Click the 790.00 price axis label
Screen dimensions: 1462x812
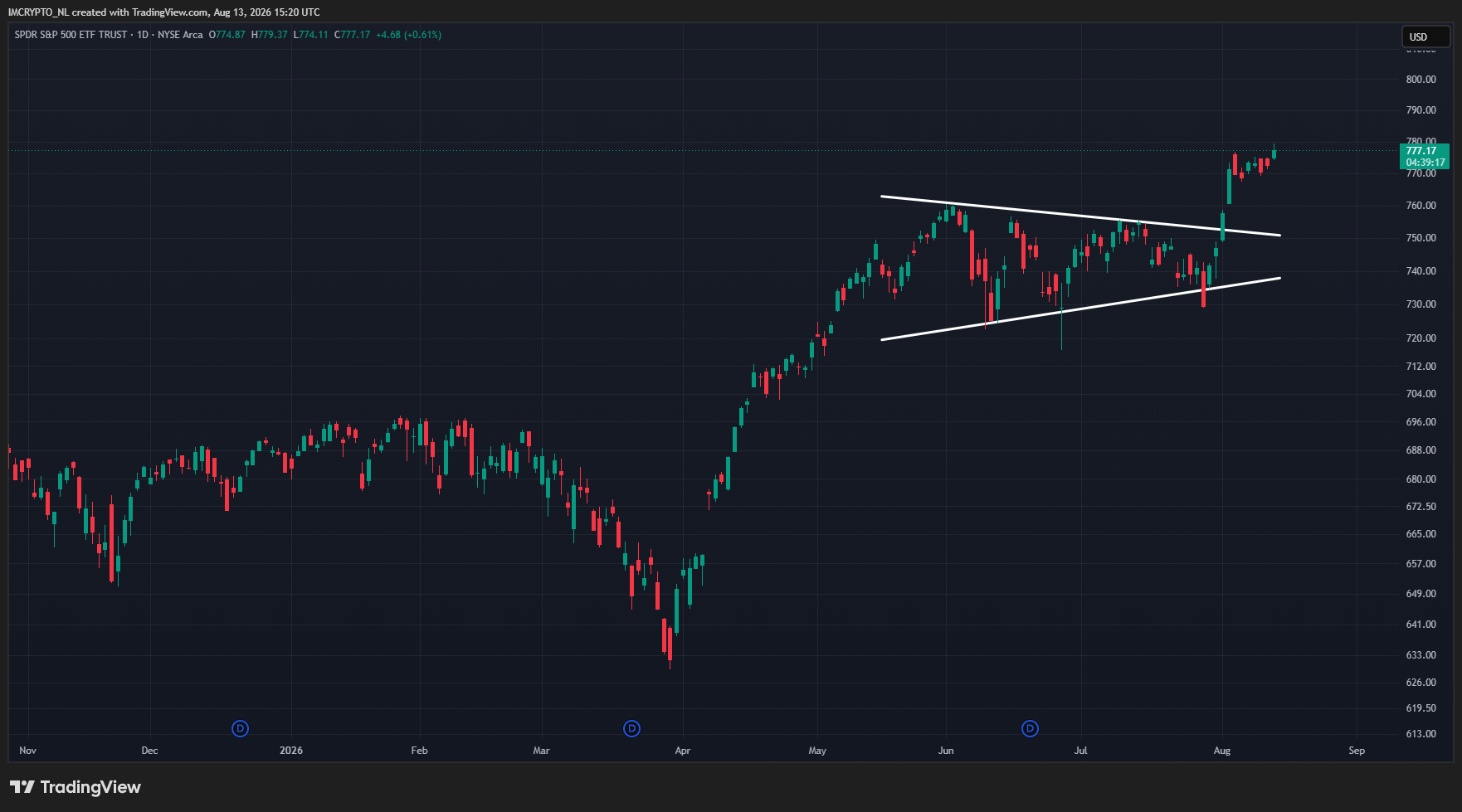pos(1421,110)
